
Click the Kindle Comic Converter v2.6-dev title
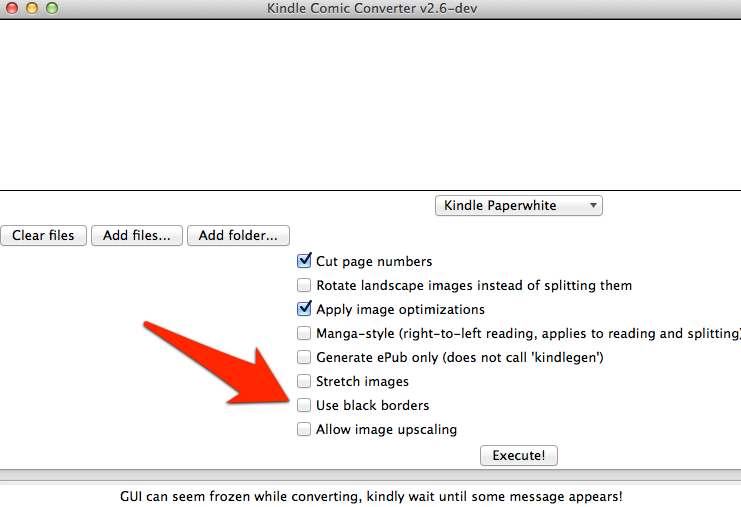pyautogui.click(x=372, y=9)
